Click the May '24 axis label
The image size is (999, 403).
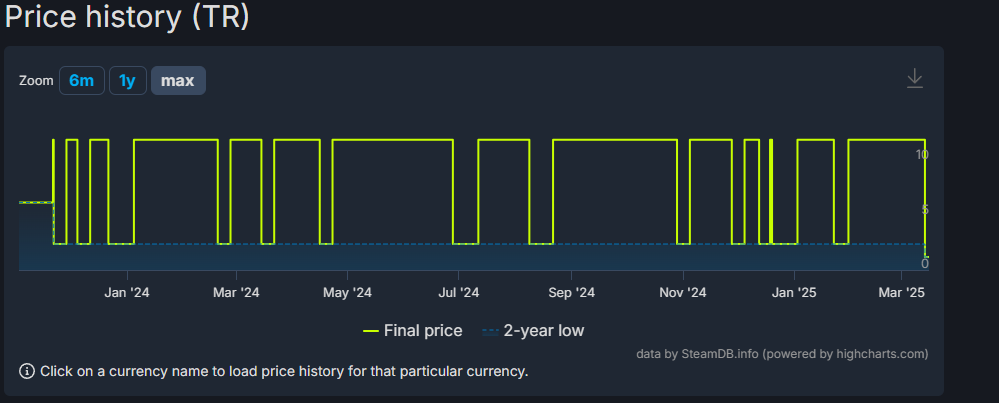click(347, 292)
